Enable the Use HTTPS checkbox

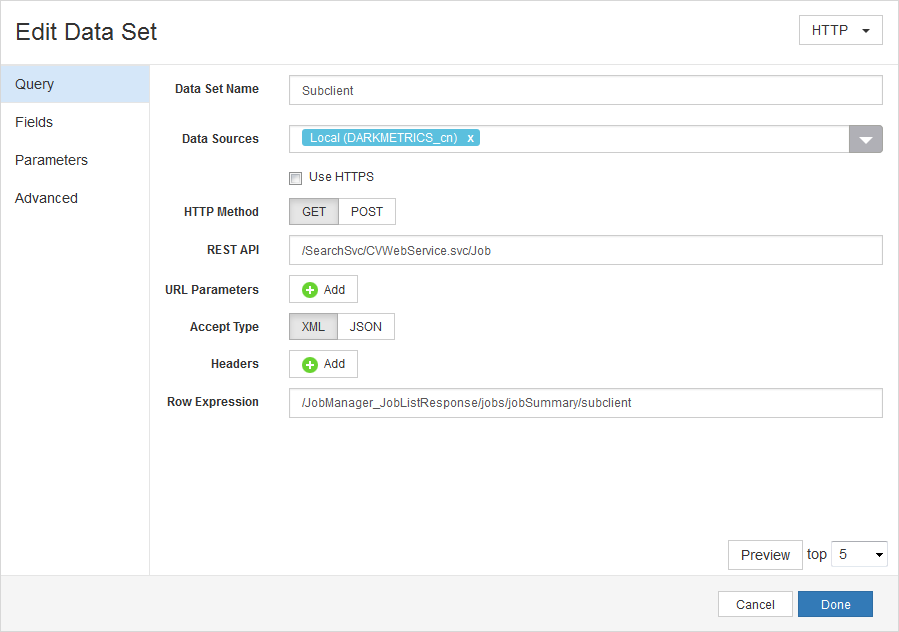click(295, 177)
